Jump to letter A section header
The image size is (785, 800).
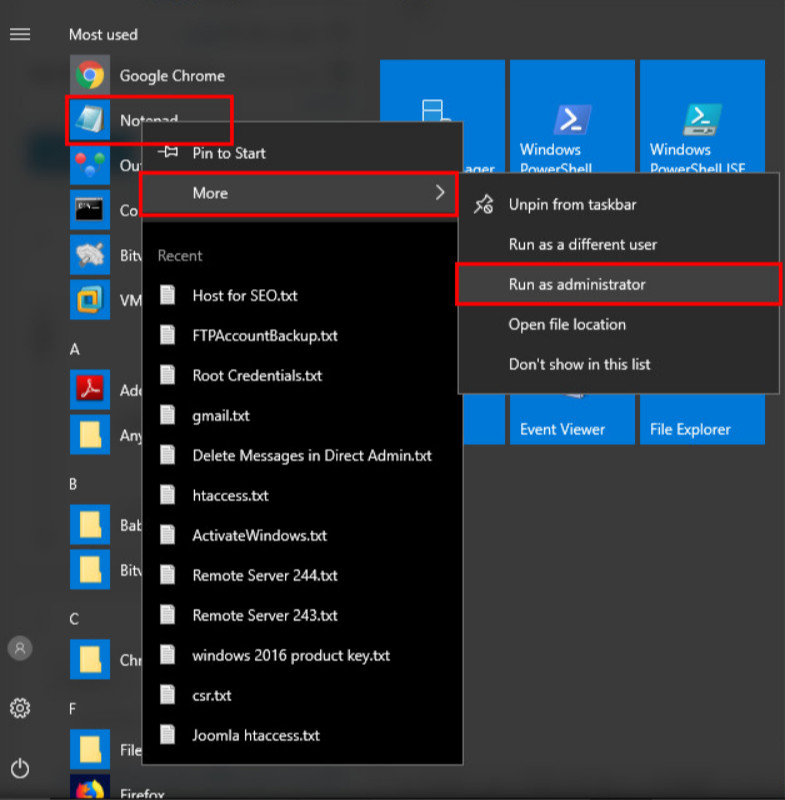(74, 349)
